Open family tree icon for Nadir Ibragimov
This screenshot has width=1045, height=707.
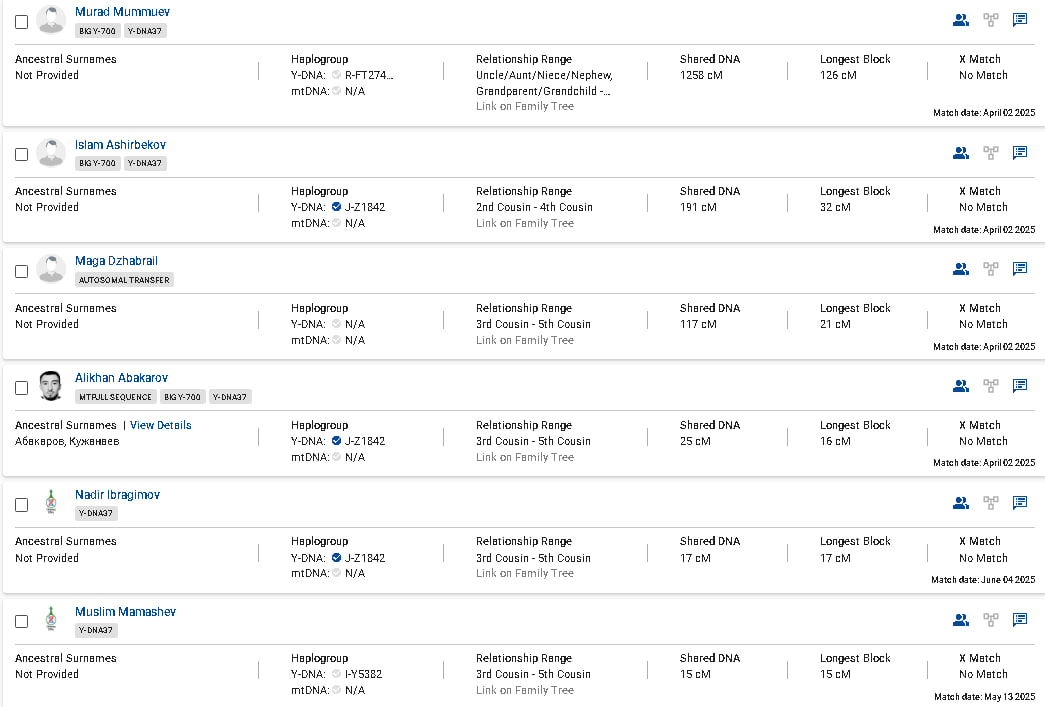pyautogui.click(x=991, y=502)
